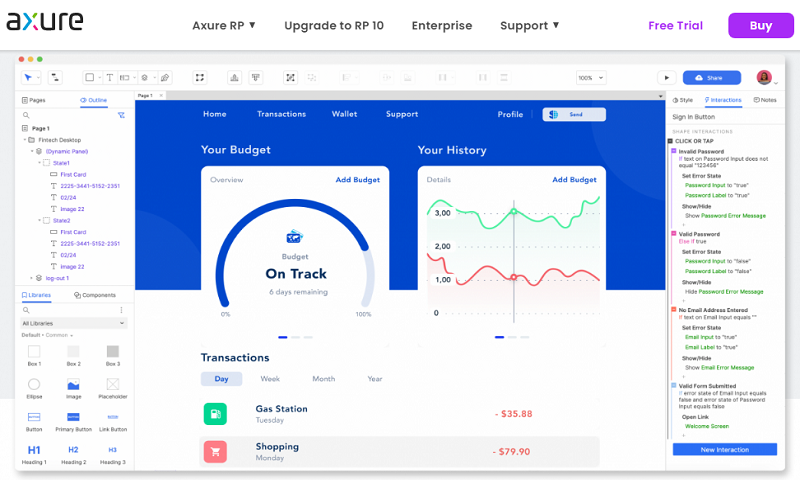Switch to the Libraries tab
Image resolution: width=800 pixels, height=480 pixels.
coord(36,295)
